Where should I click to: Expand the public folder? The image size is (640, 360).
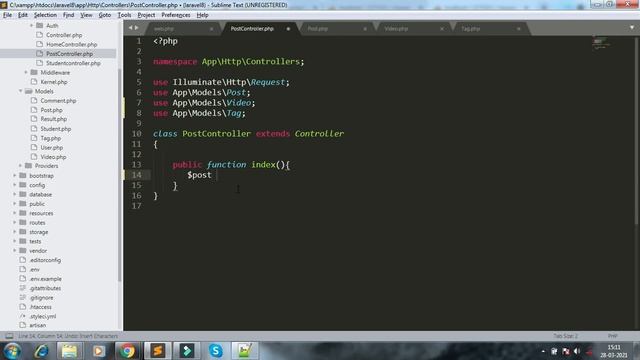[x=15, y=204]
